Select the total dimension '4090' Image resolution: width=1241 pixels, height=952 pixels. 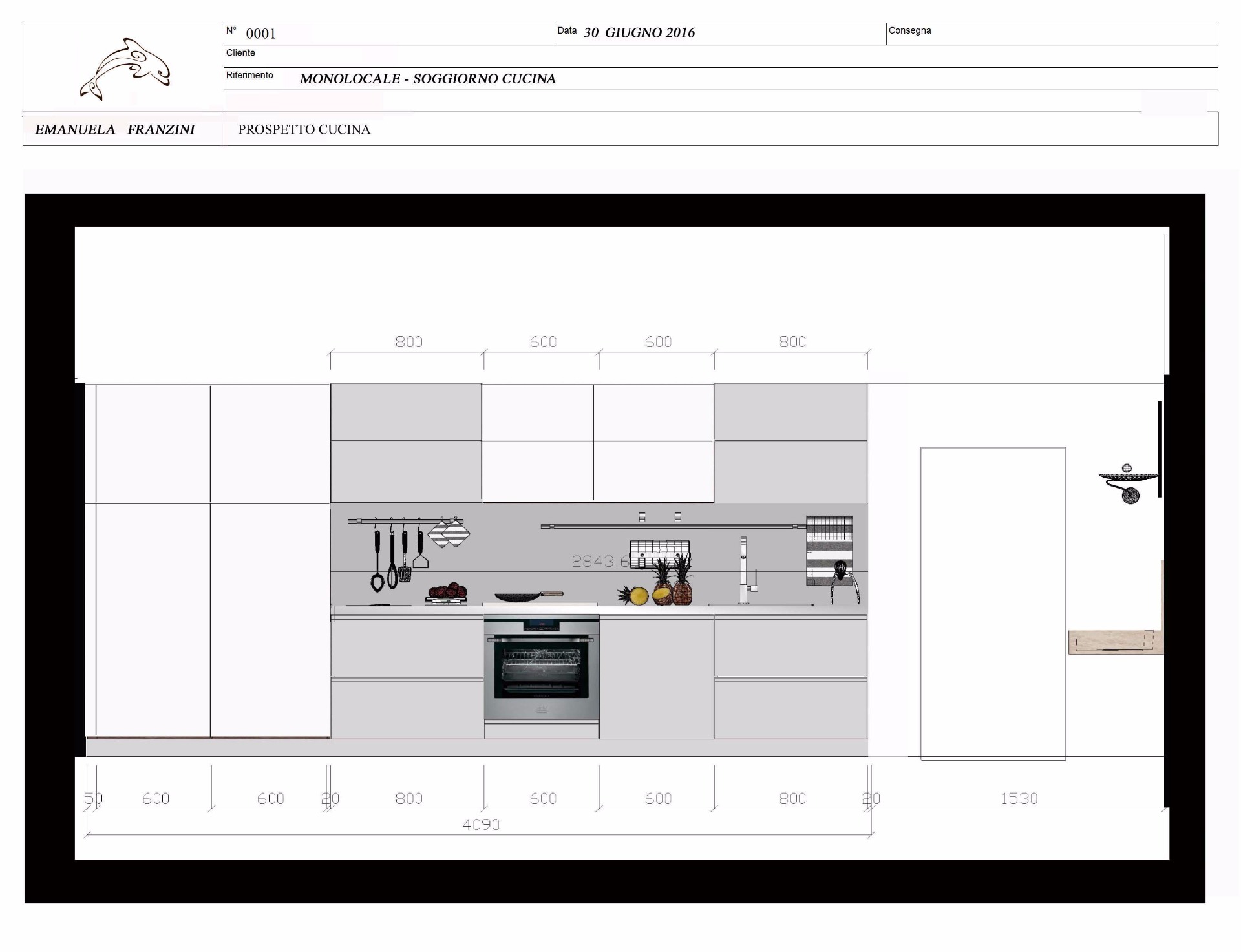(x=481, y=825)
